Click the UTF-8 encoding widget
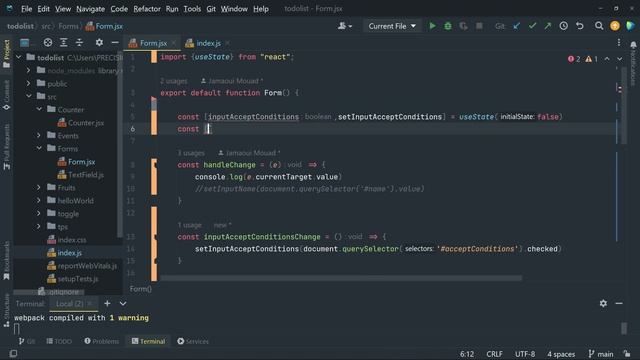640x360 pixels. (x=525, y=354)
